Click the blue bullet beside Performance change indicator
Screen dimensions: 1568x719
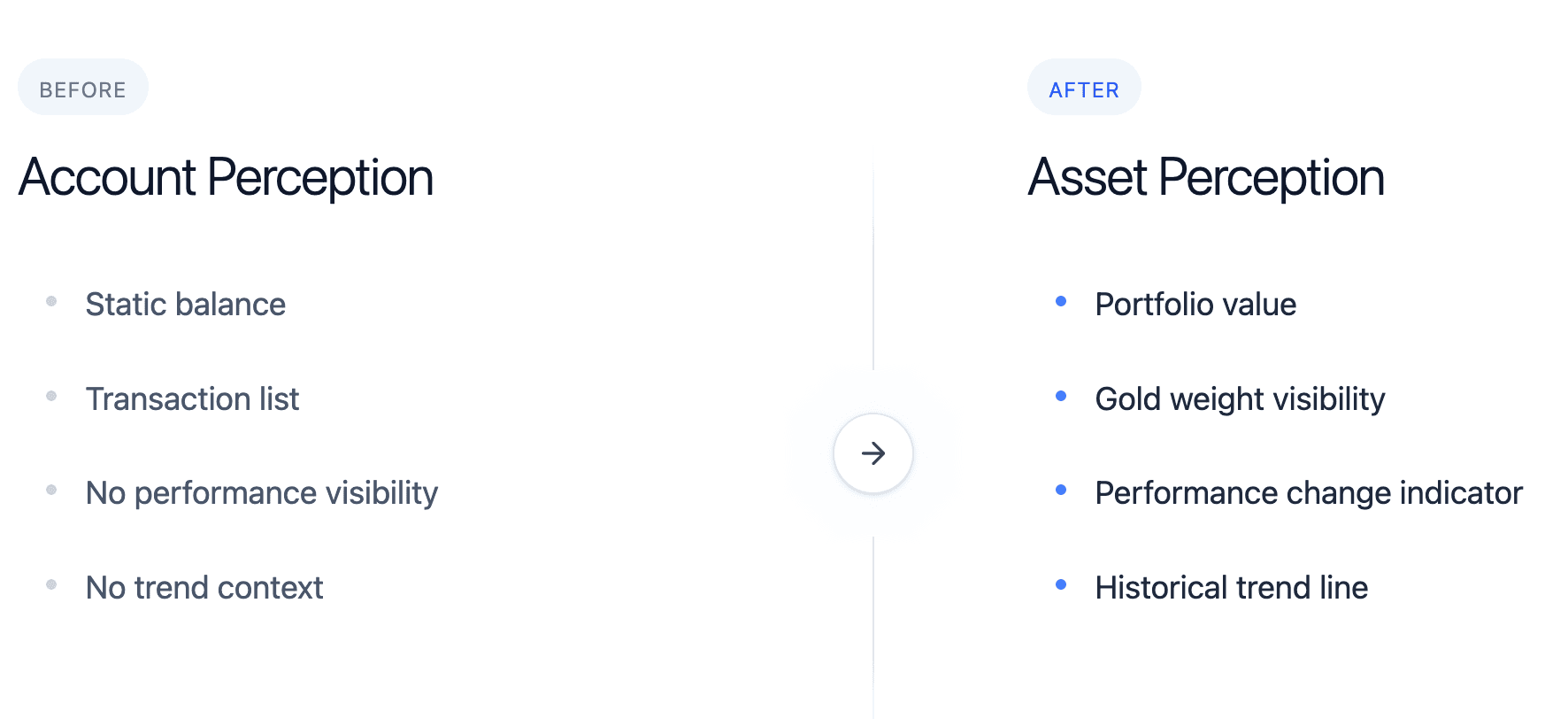pyautogui.click(x=1061, y=490)
